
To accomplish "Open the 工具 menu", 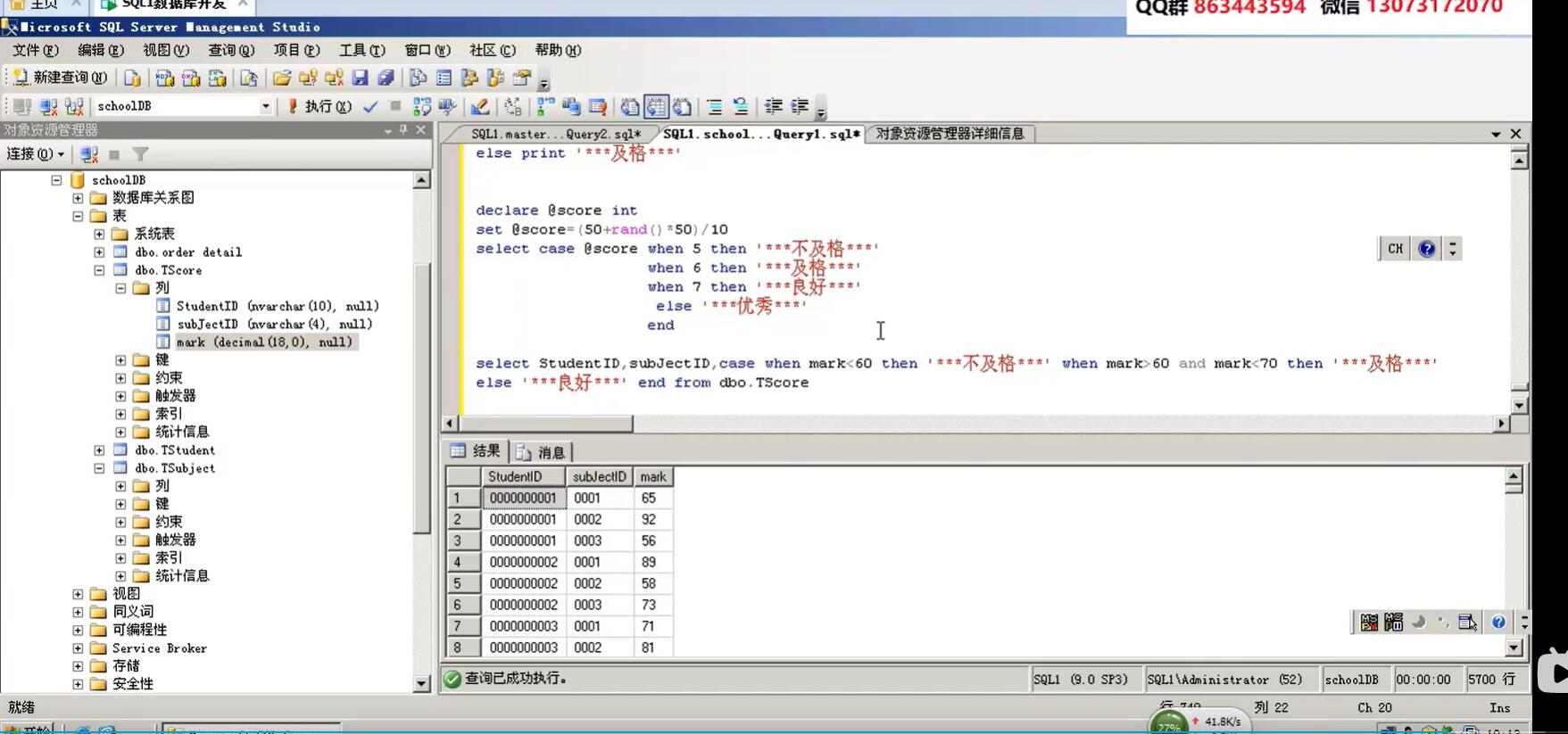I will coord(361,50).
